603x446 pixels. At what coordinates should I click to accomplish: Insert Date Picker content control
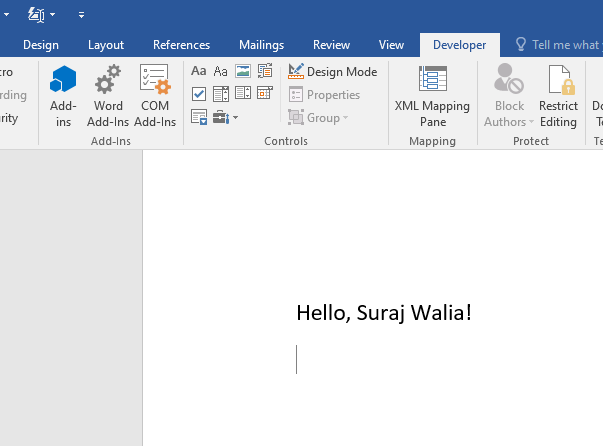[x=265, y=94]
